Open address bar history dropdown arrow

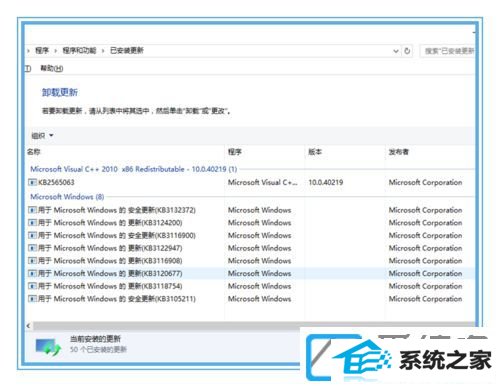[x=396, y=51]
